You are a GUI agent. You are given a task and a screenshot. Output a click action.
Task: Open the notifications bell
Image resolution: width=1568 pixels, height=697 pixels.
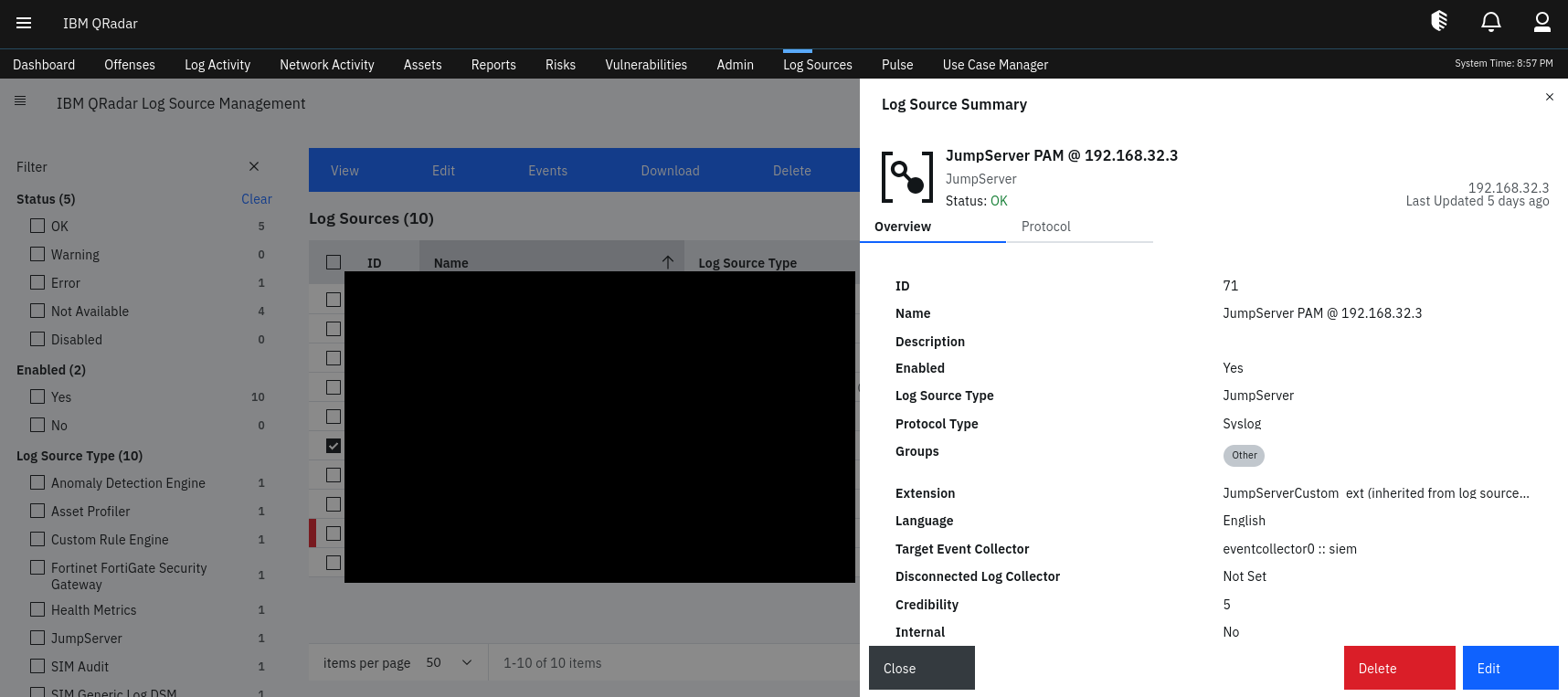pyautogui.click(x=1491, y=22)
